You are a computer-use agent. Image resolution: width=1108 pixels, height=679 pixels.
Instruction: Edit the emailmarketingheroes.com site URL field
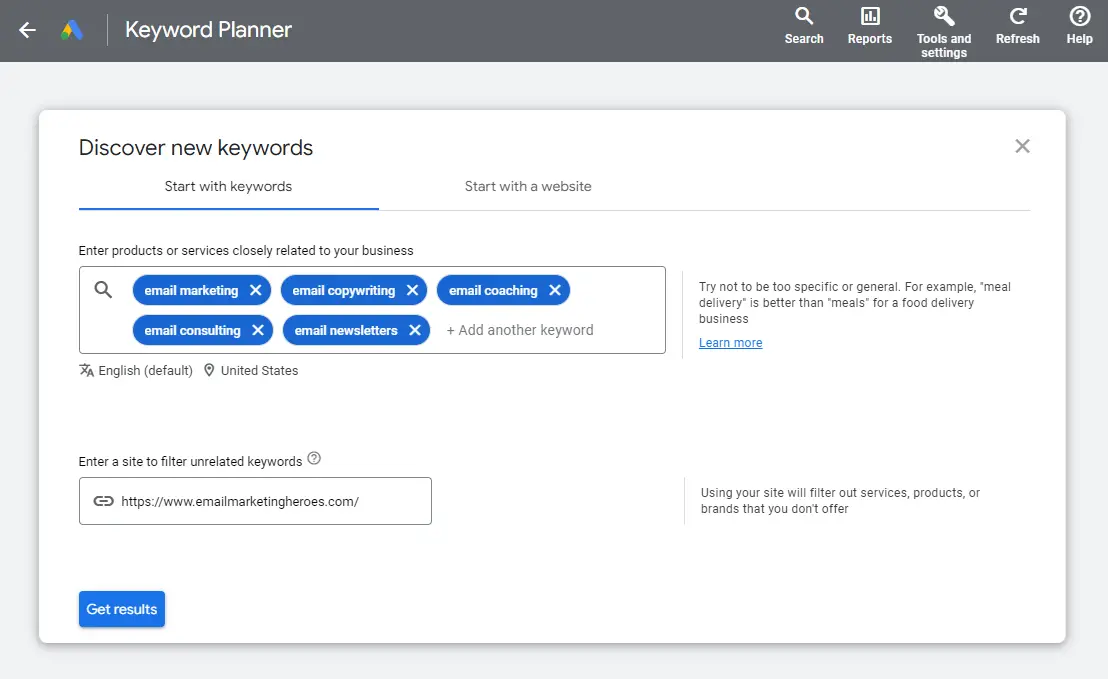(255, 501)
